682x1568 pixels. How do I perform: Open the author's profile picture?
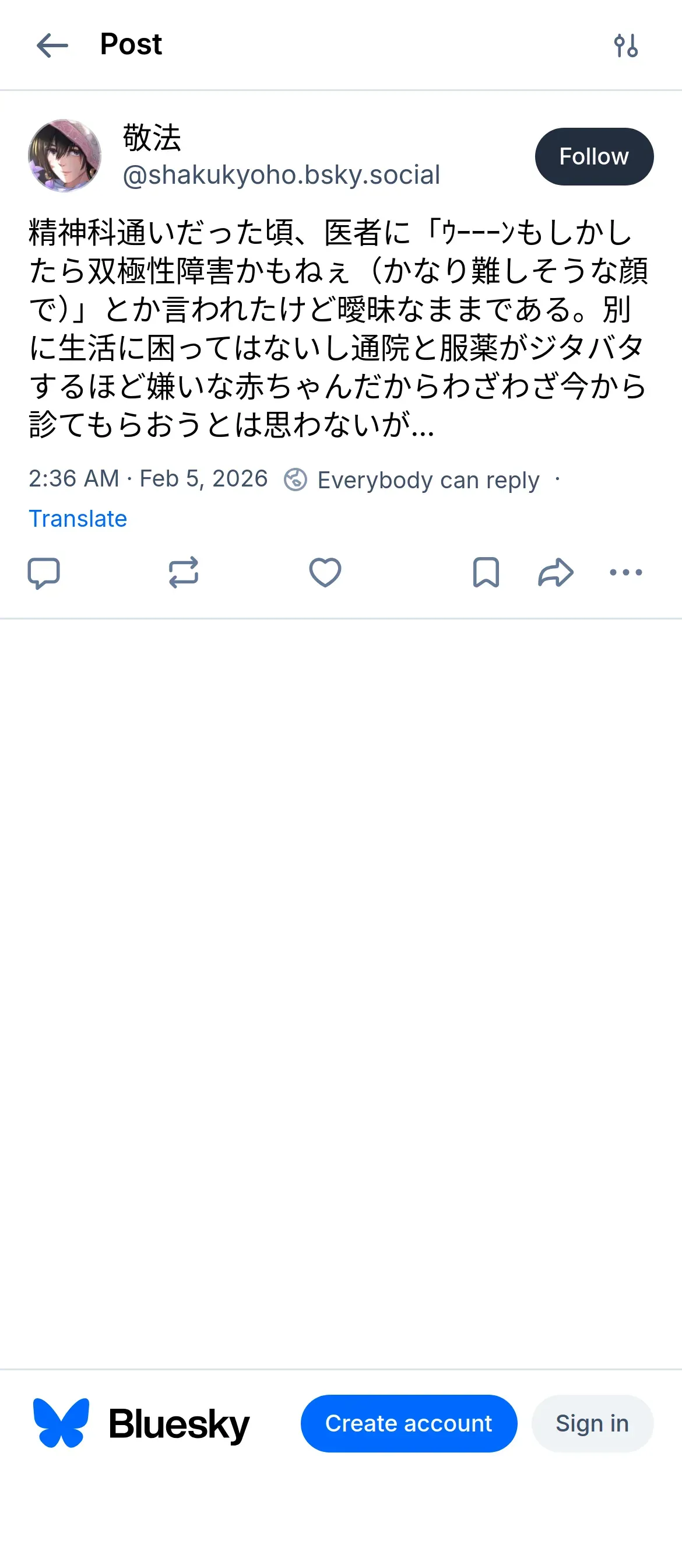65,156
